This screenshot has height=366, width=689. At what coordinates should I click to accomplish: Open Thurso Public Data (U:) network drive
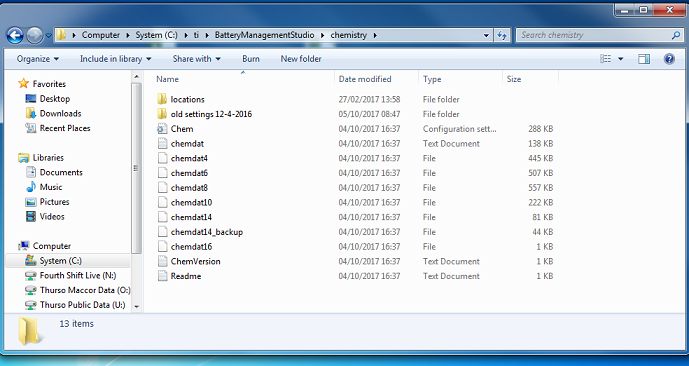tap(82, 305)
